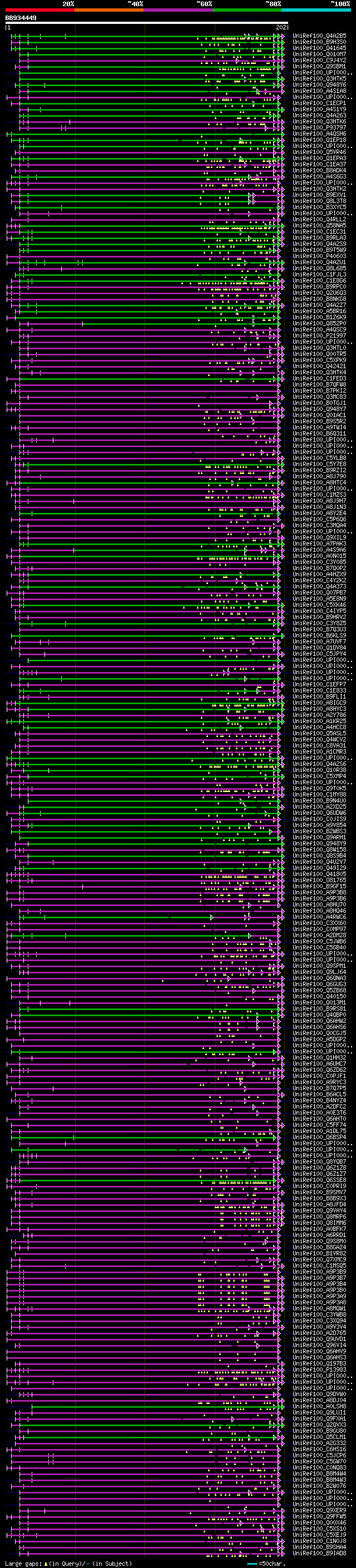Click the UniRef100_Q4A2S6 entry
This screenshot has height=1568, width=356.
click(319, 764)
